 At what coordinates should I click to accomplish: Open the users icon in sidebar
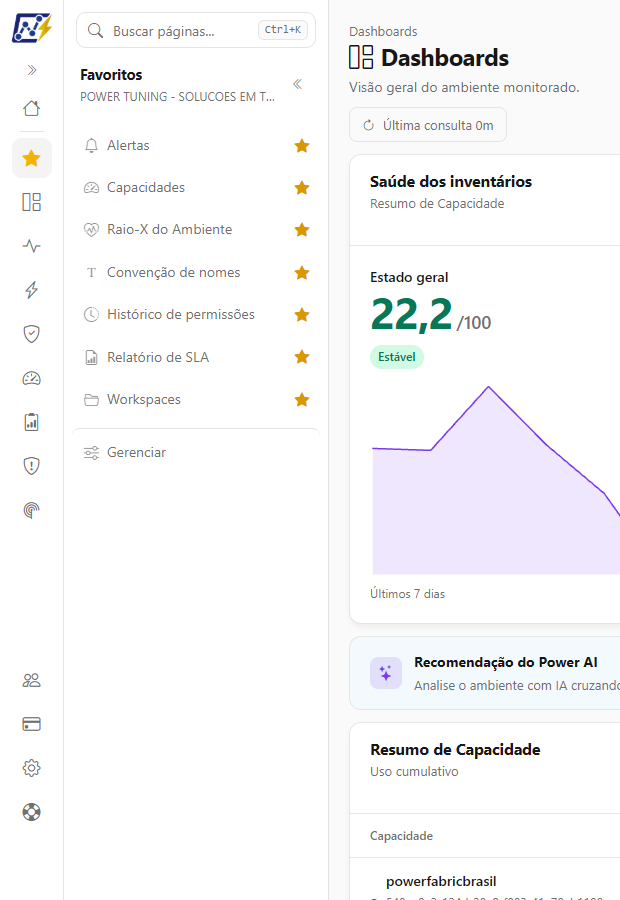(32, 680)
